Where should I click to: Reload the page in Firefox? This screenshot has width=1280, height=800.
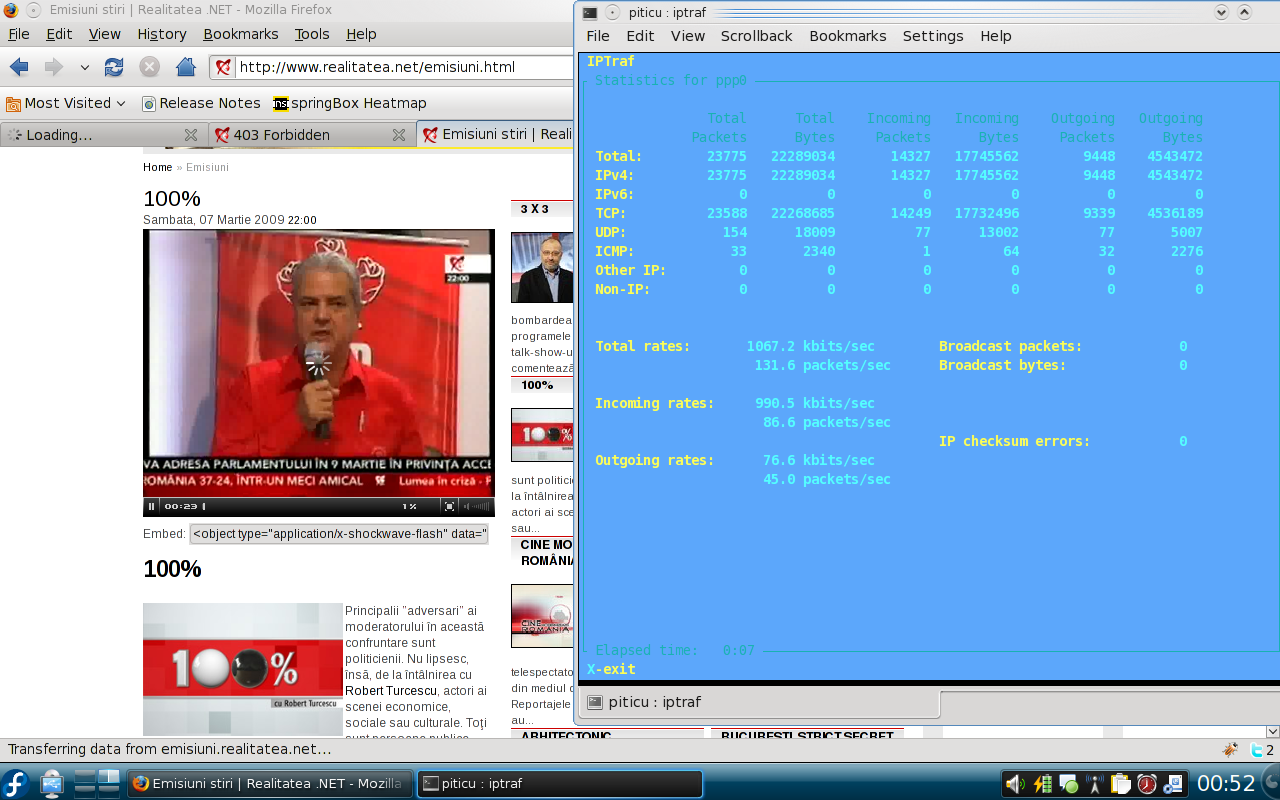[x=114, y=67]
